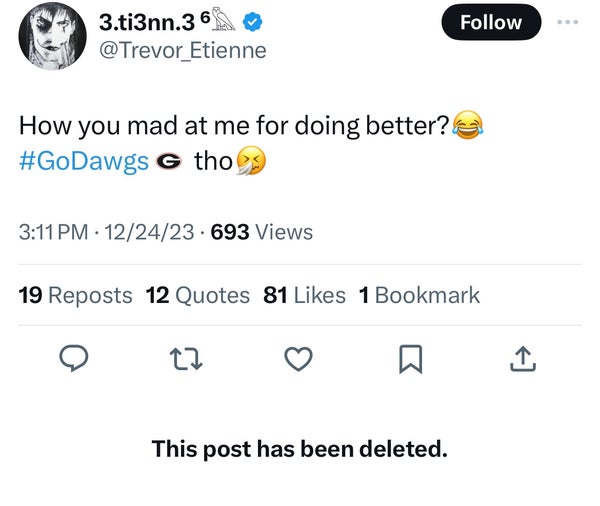Click the blue verified checkmark badge

point(255,21)
